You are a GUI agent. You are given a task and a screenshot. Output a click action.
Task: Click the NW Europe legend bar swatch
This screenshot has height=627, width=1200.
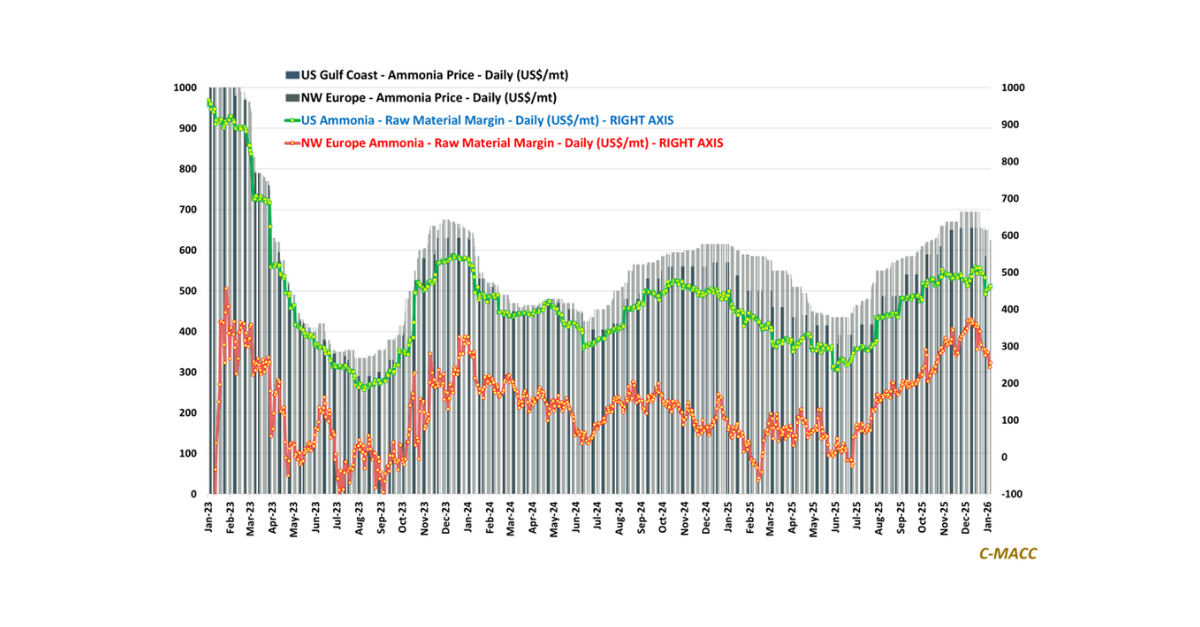(x=292, y=98)
